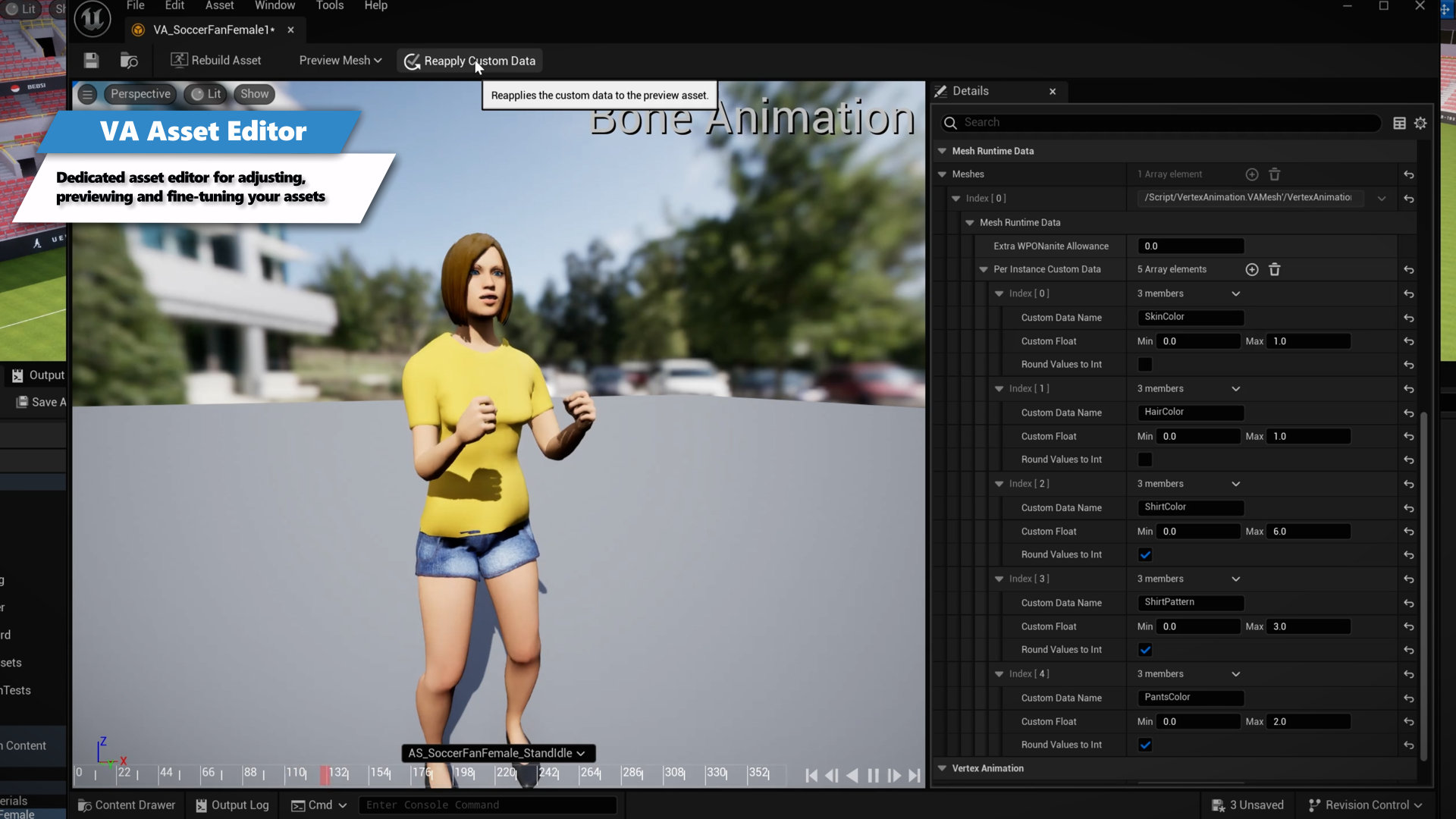Delete all Meshes array elements with trash icon
This screenshot has height=819, width=1456.
pos(1275,174)
